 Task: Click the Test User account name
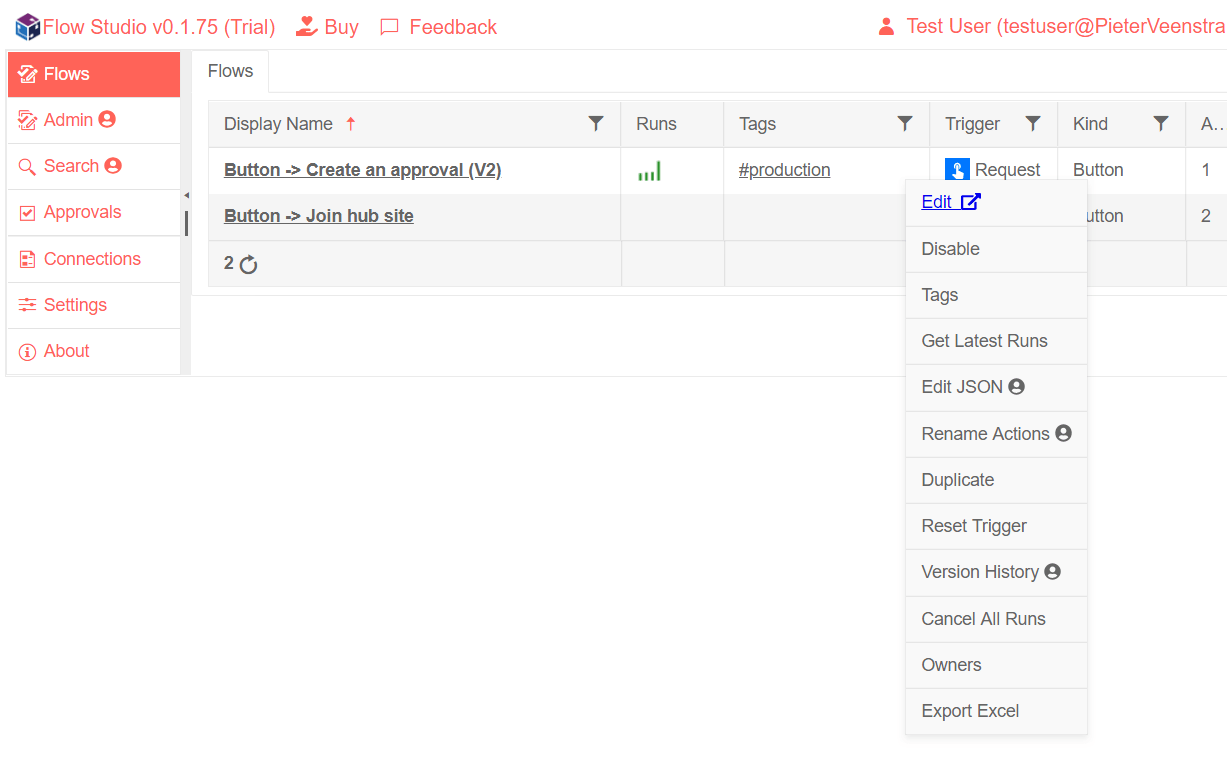click(x=1065, y=27)
